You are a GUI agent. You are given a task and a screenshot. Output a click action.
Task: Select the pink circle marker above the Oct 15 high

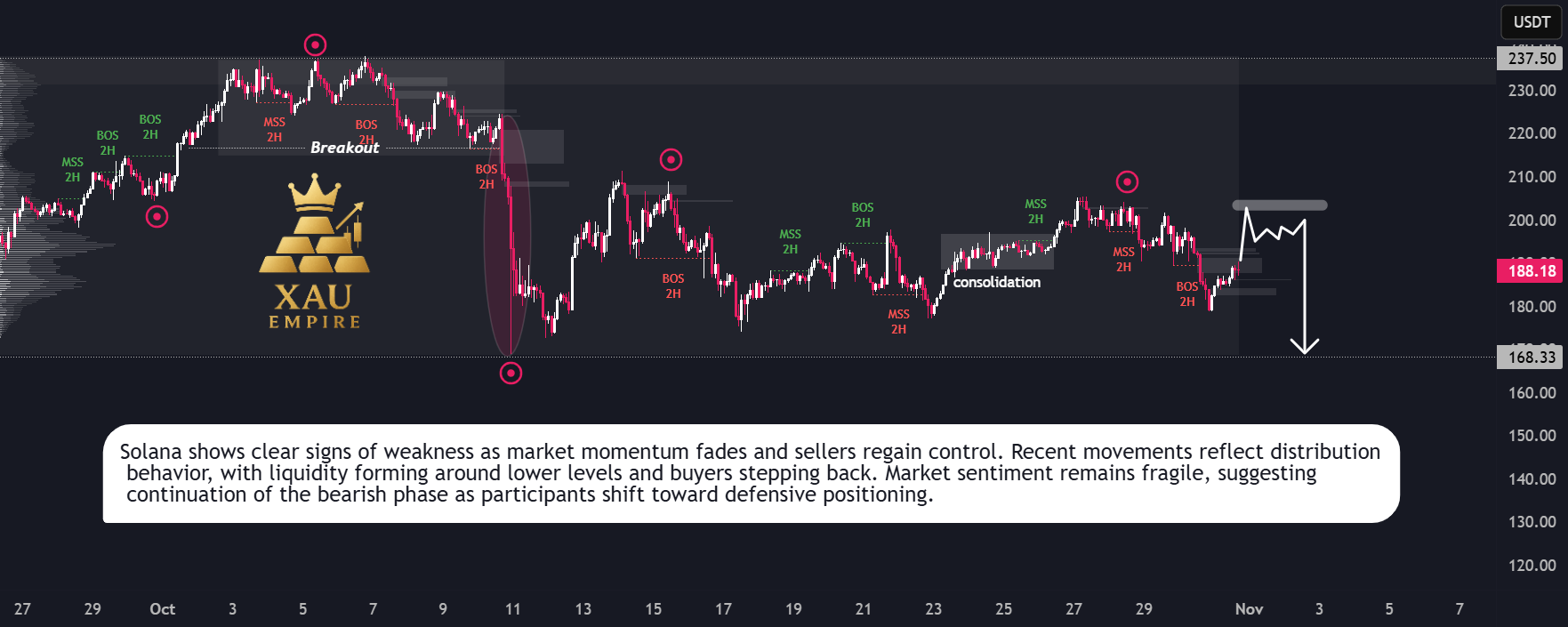pos(671,159)
